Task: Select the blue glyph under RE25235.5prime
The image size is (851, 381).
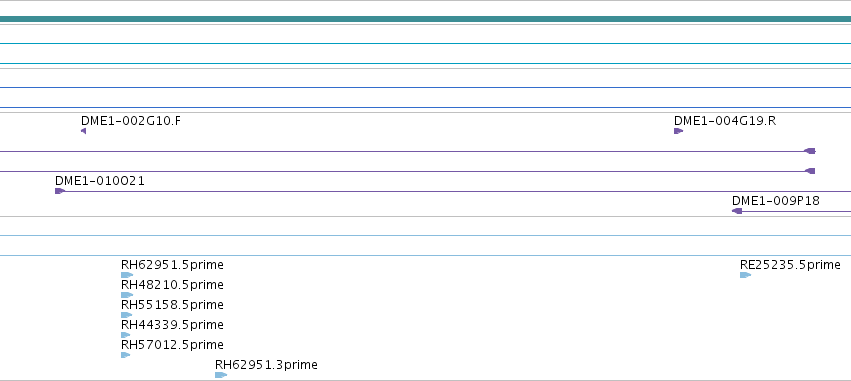Action: [745, 275]
